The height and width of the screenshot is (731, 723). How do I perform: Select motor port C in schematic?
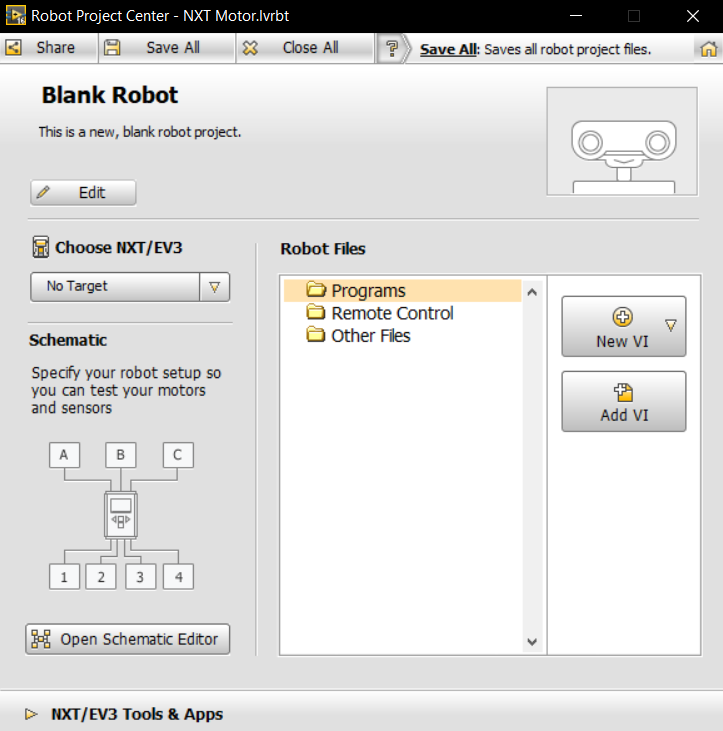[178, 455]
